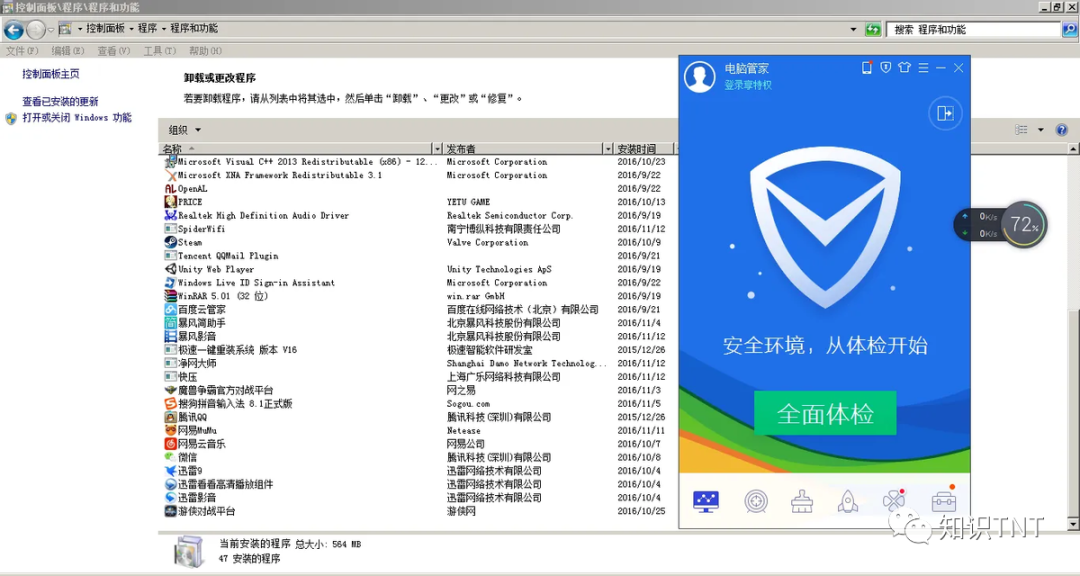This screenshot has width=1080, height=576.
Task: Select the 游侠对战平台 row
Action: (419, 511)
